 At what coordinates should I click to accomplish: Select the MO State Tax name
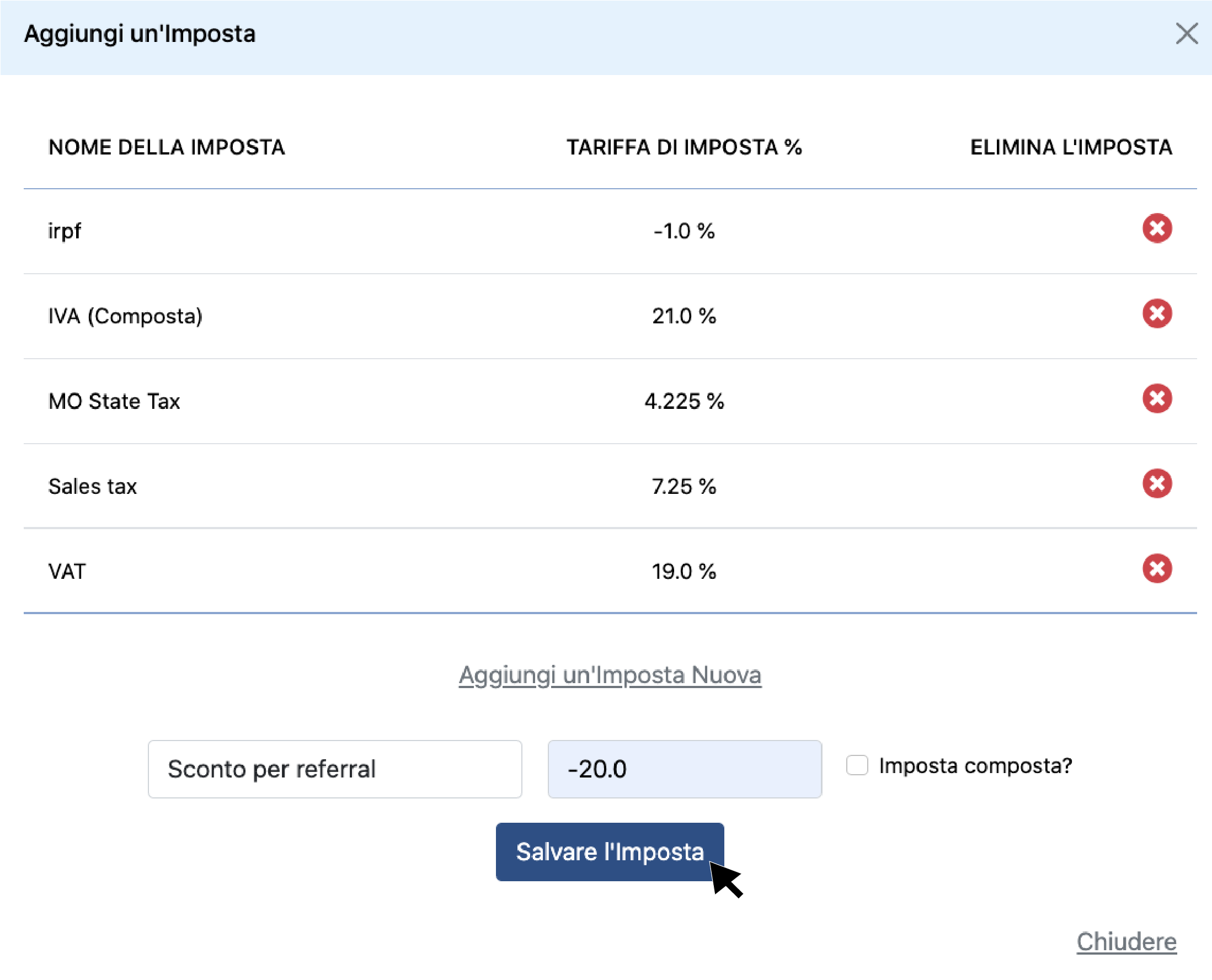coord(114,401)
